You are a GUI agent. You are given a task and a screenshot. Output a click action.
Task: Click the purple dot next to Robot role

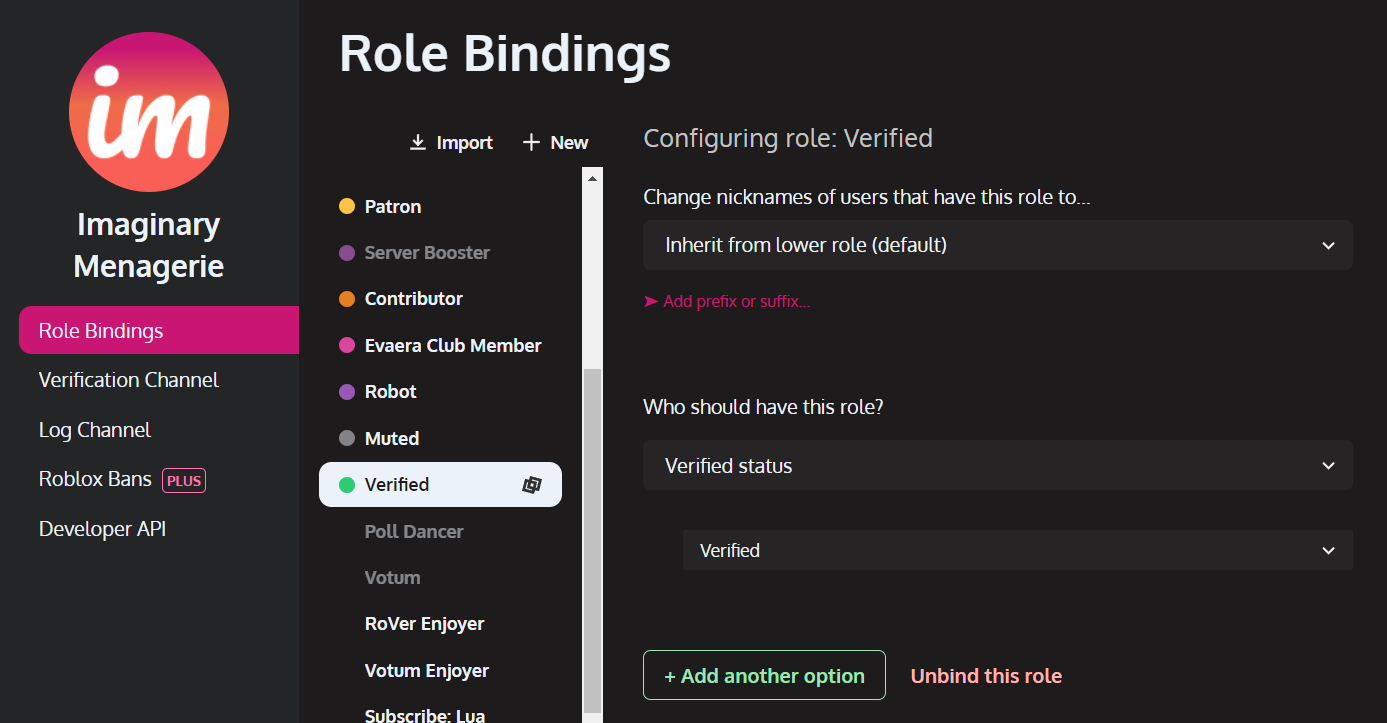click(345, 391)
